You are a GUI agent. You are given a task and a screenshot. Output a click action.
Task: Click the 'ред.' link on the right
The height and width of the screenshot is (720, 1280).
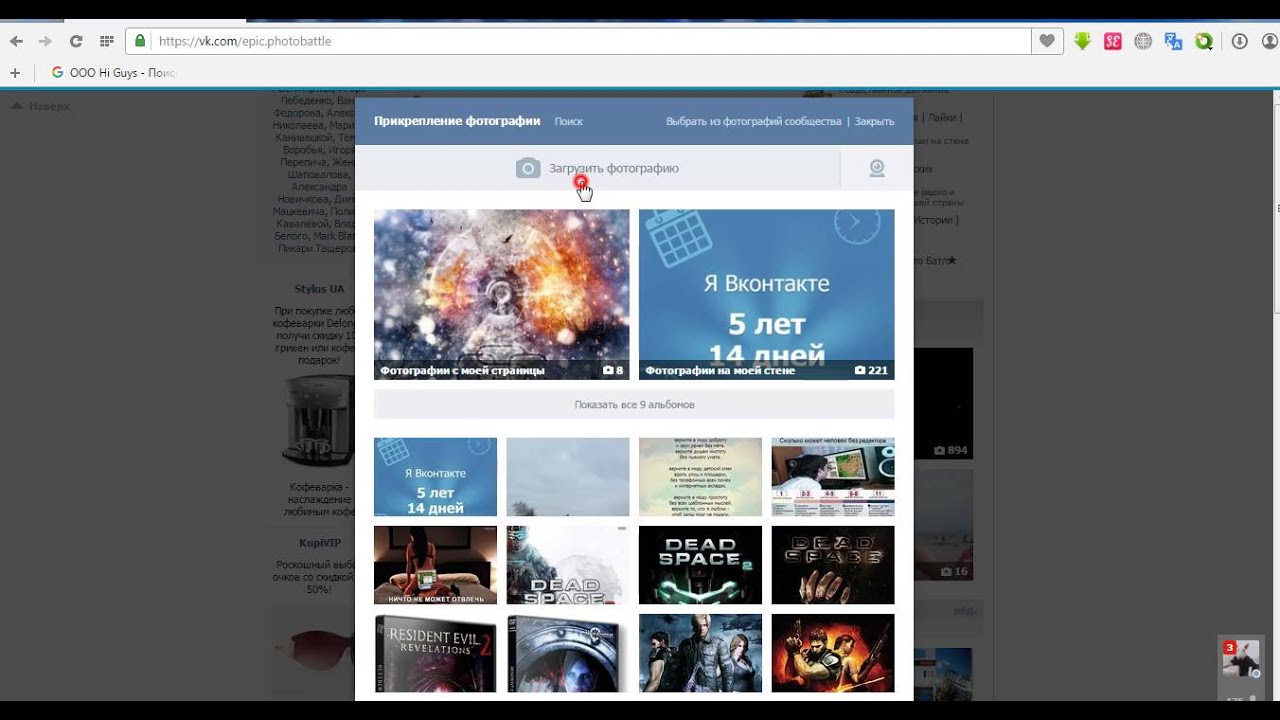964,610
